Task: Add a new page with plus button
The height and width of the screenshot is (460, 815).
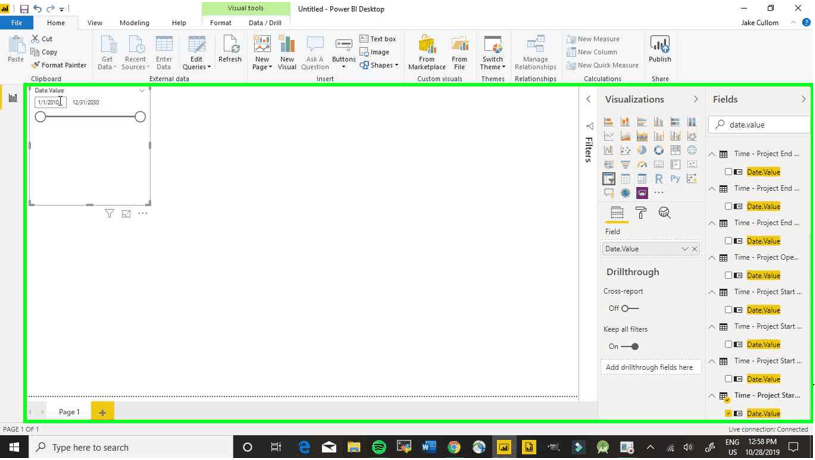Action: pos(102,412)
